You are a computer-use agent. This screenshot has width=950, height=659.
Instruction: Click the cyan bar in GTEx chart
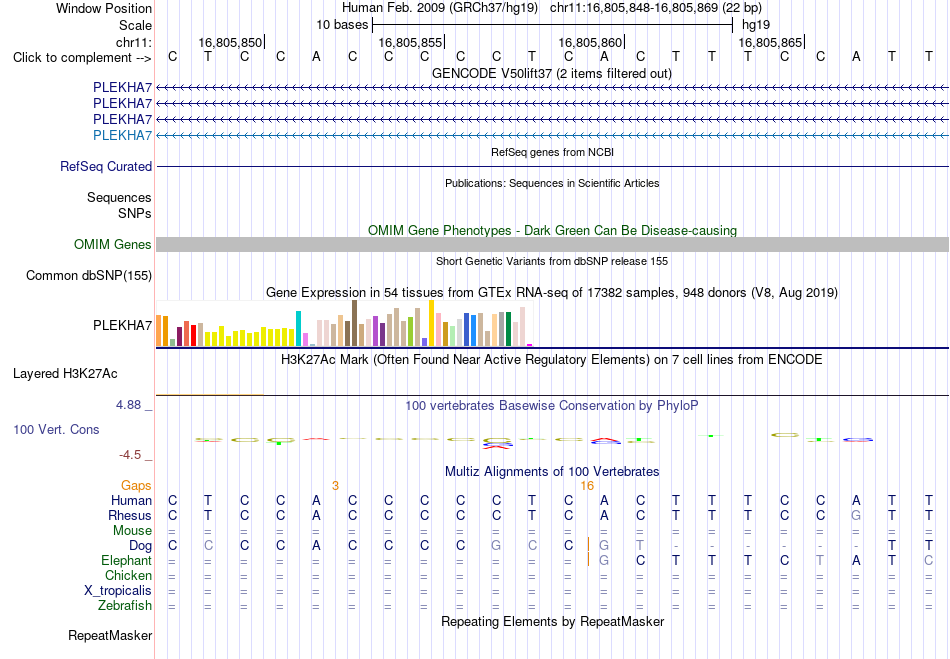298,328
